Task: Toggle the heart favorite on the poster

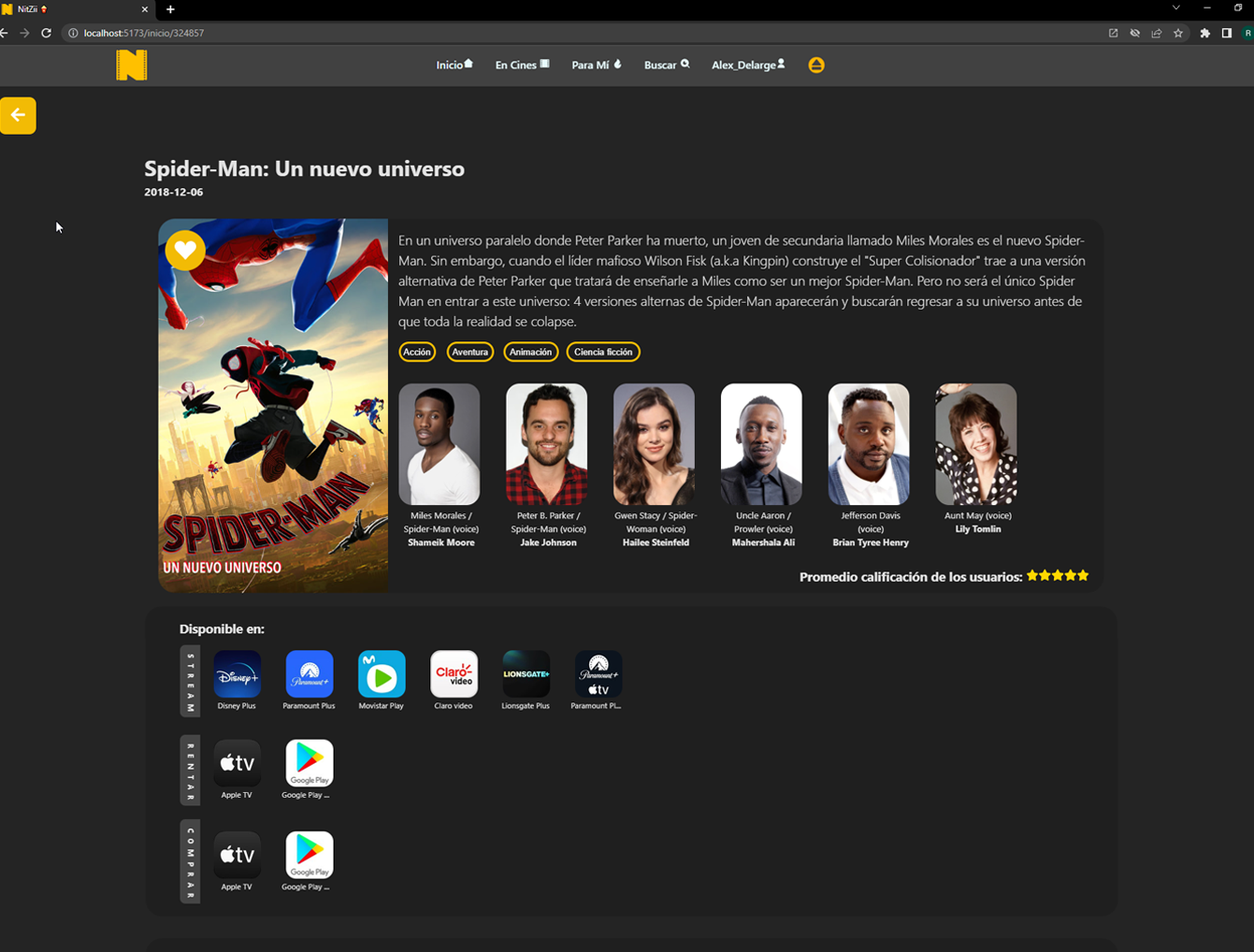Action: [x=185, y=250]
